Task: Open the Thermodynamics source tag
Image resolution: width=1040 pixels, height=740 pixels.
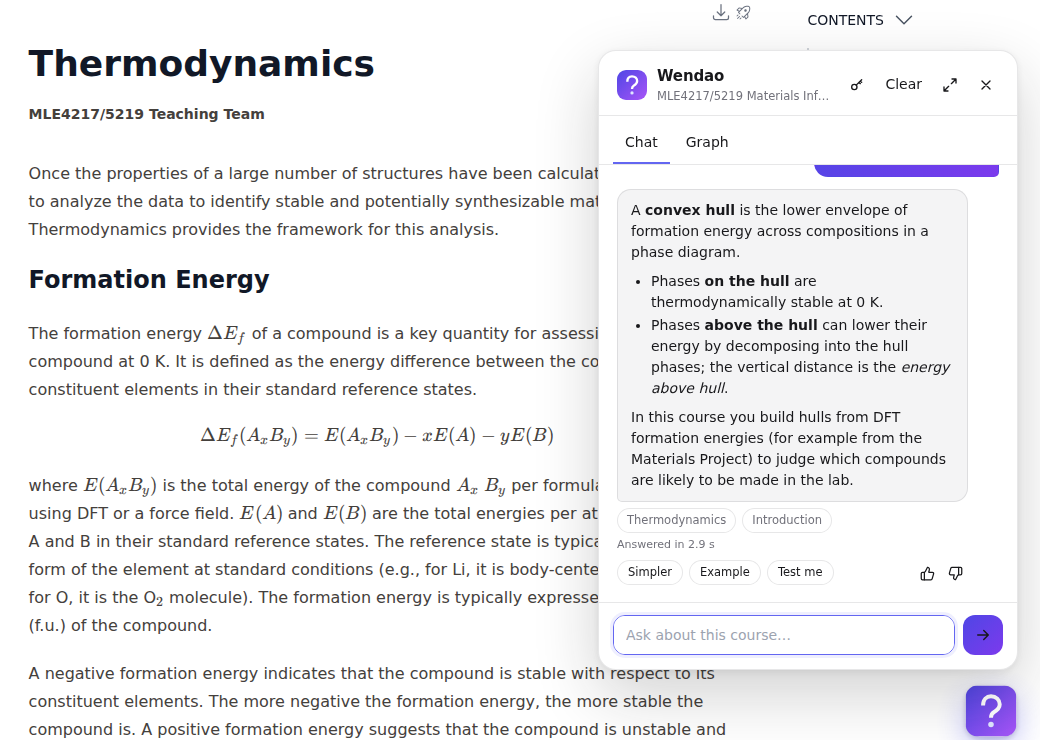Action: pyautogui.click(x=677, y=520)
